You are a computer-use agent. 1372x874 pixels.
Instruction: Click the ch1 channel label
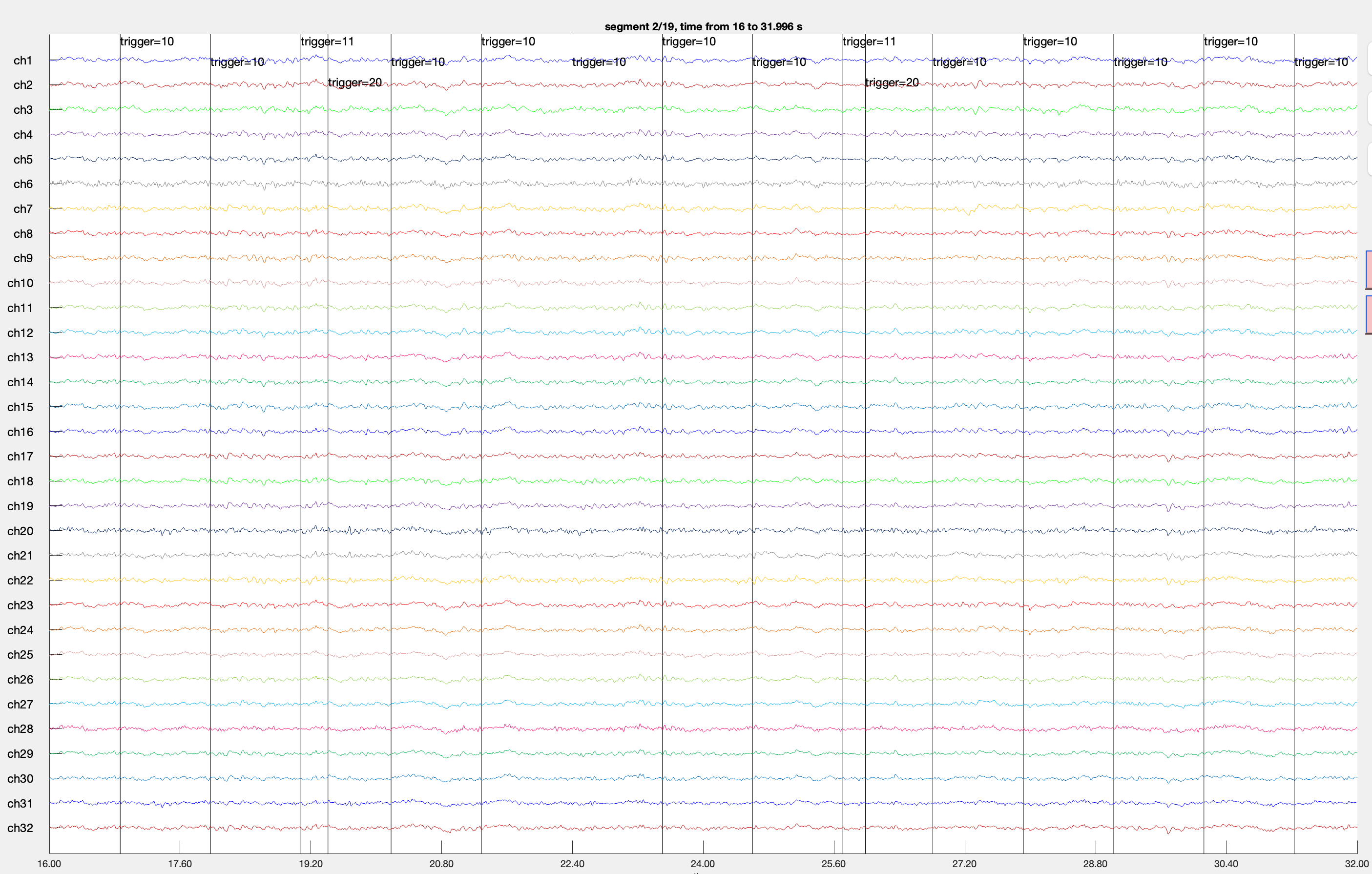tap(23, 61)
